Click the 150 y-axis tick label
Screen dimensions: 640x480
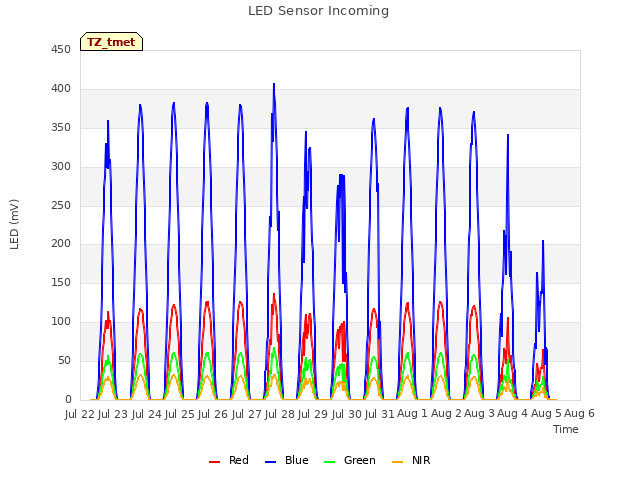click(x=61, y=283)
